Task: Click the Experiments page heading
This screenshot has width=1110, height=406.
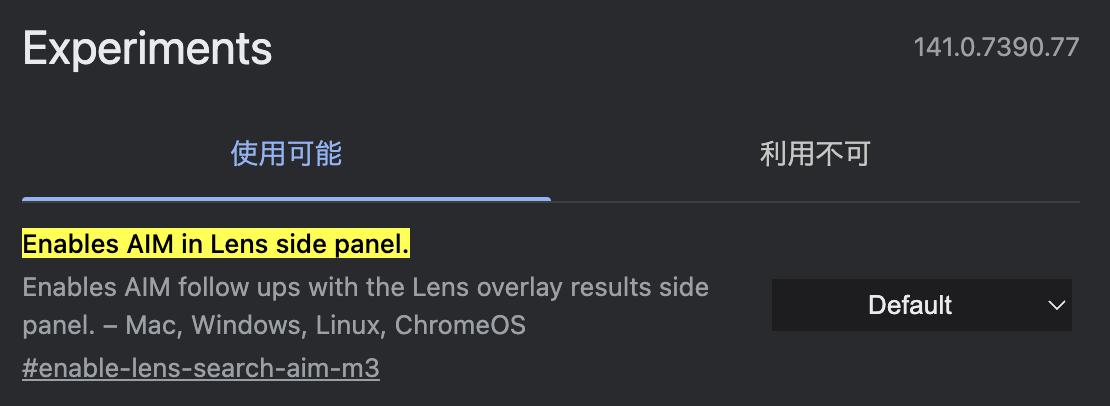Action: pos(147,48)
